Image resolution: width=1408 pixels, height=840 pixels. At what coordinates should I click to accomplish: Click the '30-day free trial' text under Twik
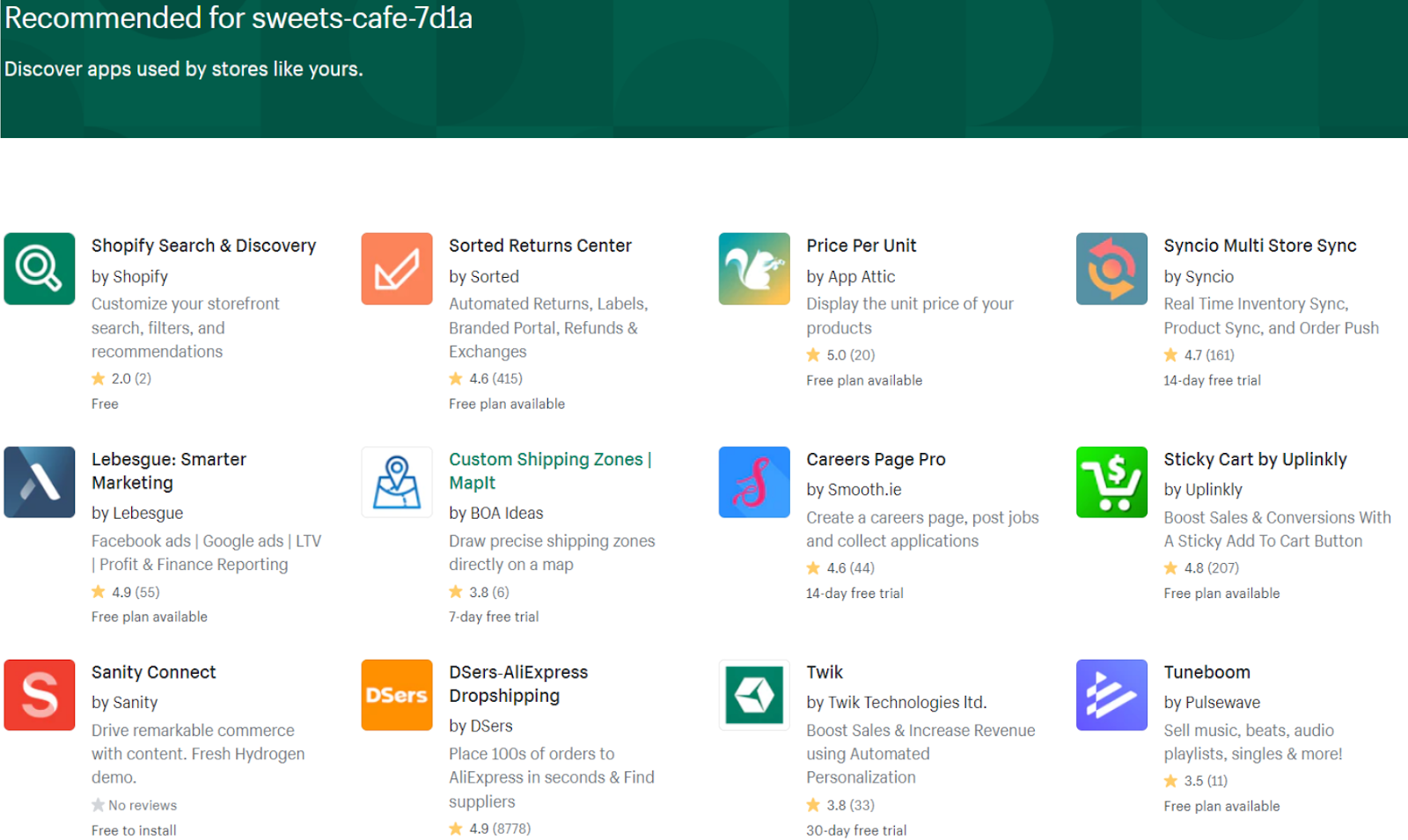point(856,830)
